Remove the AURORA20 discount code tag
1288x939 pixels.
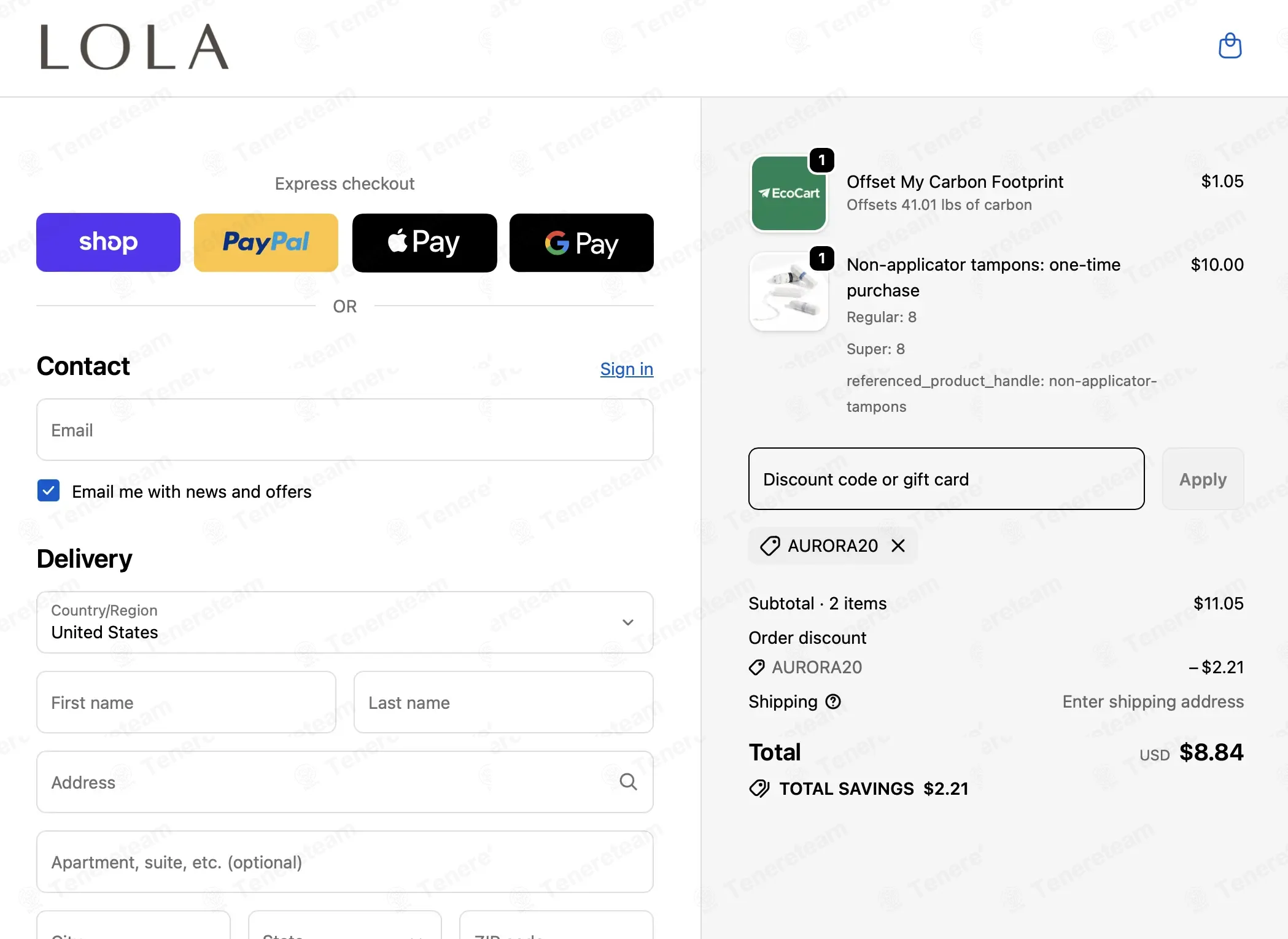(x=898, y=546)
